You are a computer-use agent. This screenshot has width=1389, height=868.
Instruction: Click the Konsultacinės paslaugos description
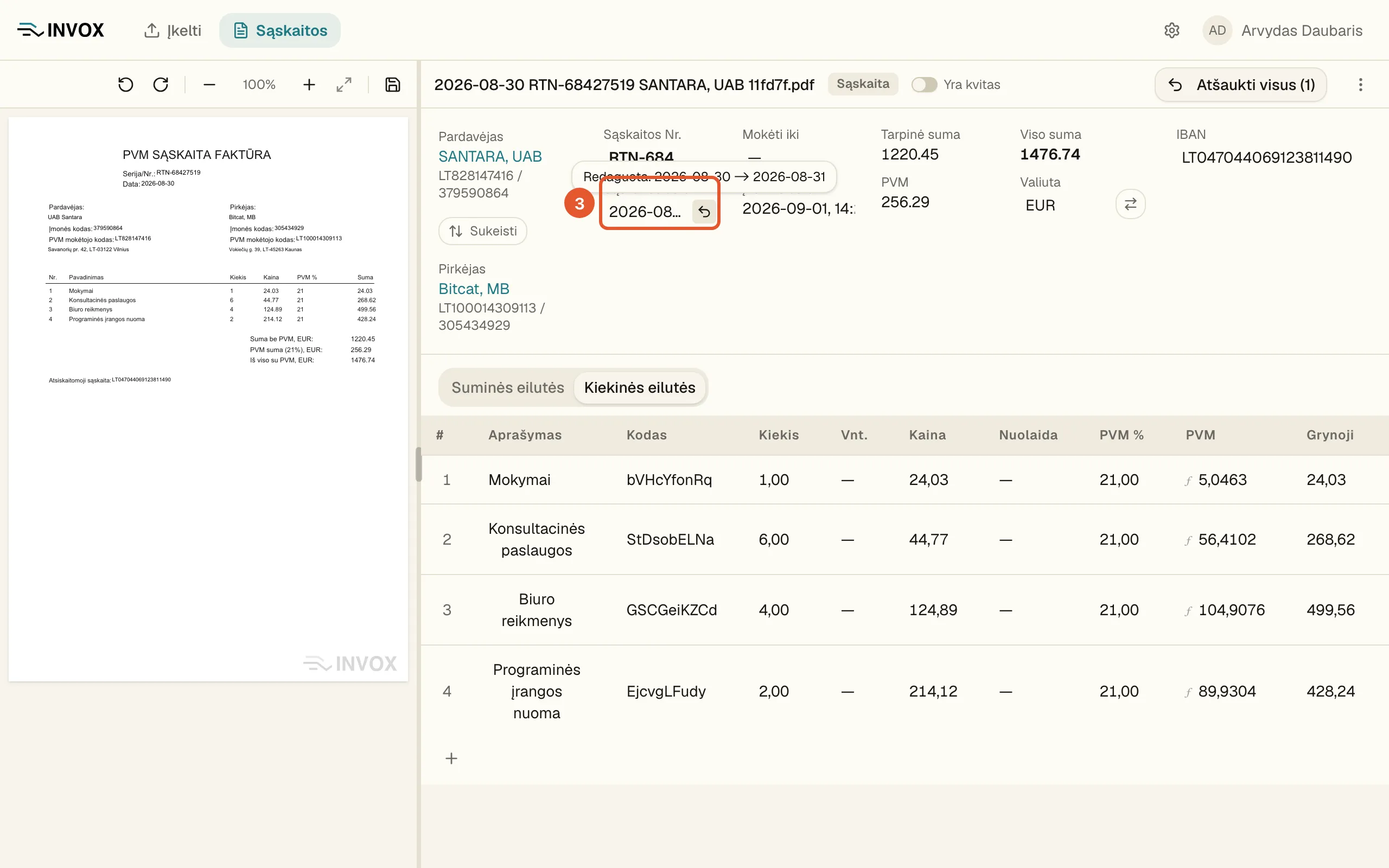point(537,540)
